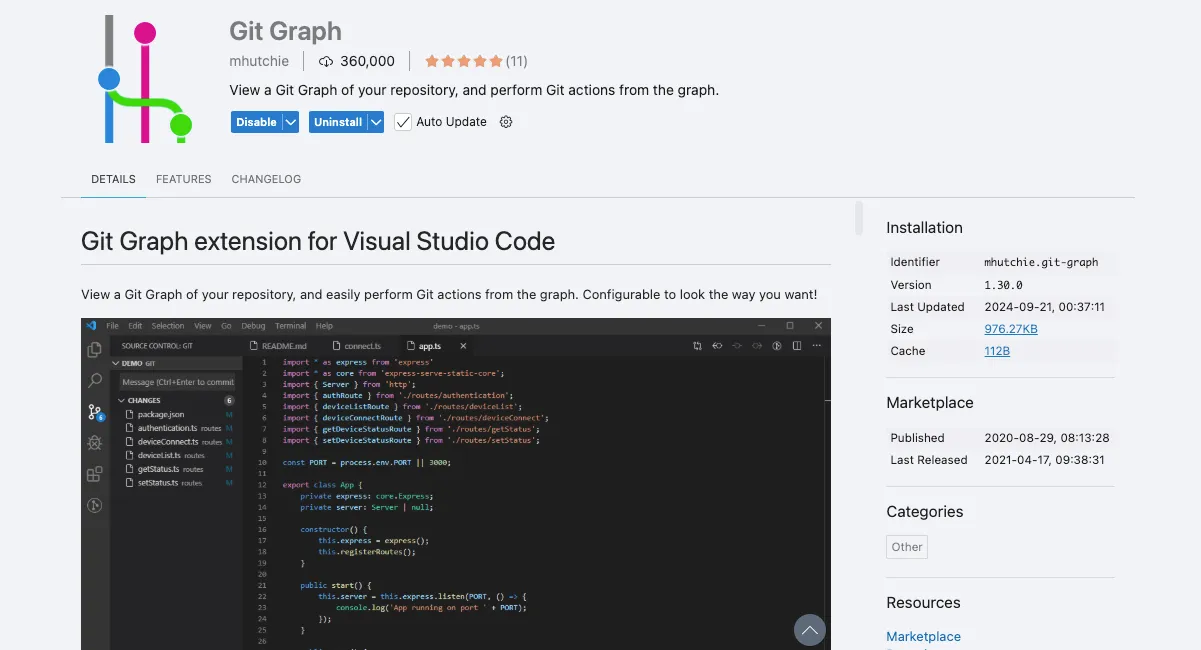Image resolution: width=1201 pixels, height=650 pixels.
Task: Click the mhutchie.git-graph identifier value
Action: [x=1041, y=262]
